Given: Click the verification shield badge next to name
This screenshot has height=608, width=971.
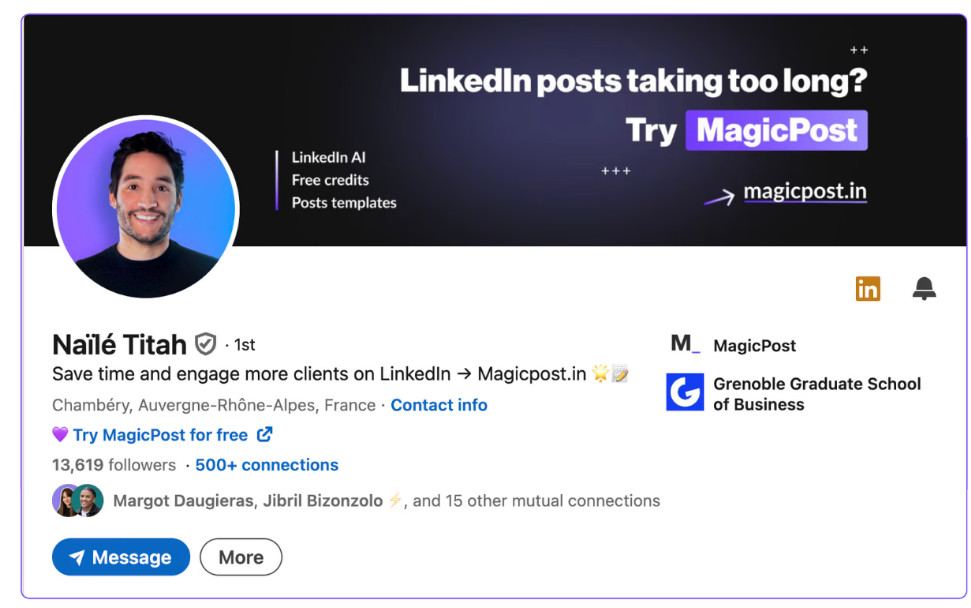Looking at the screenshot, I should pos(206,344).
